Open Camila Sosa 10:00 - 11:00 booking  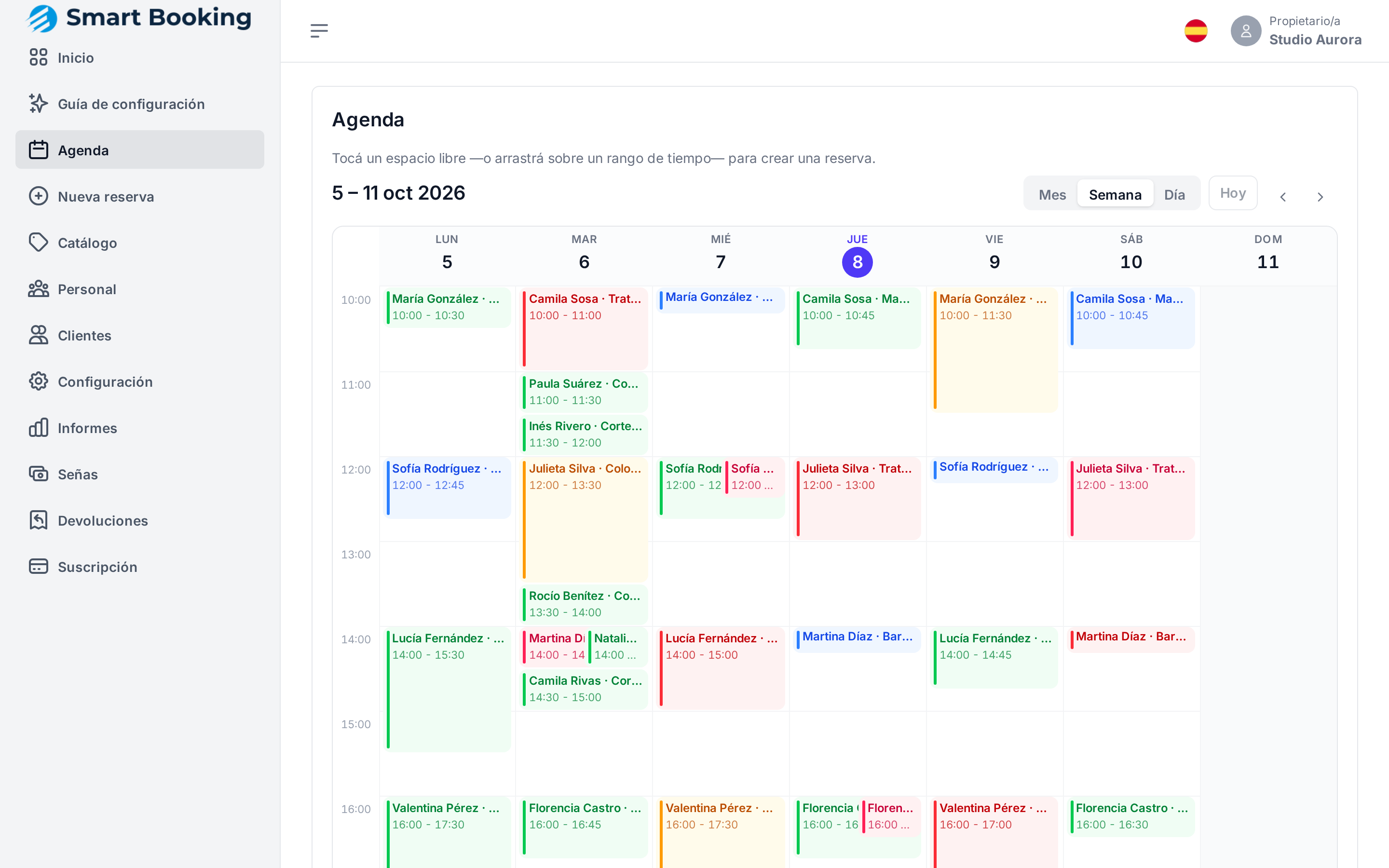coord(585,328)
